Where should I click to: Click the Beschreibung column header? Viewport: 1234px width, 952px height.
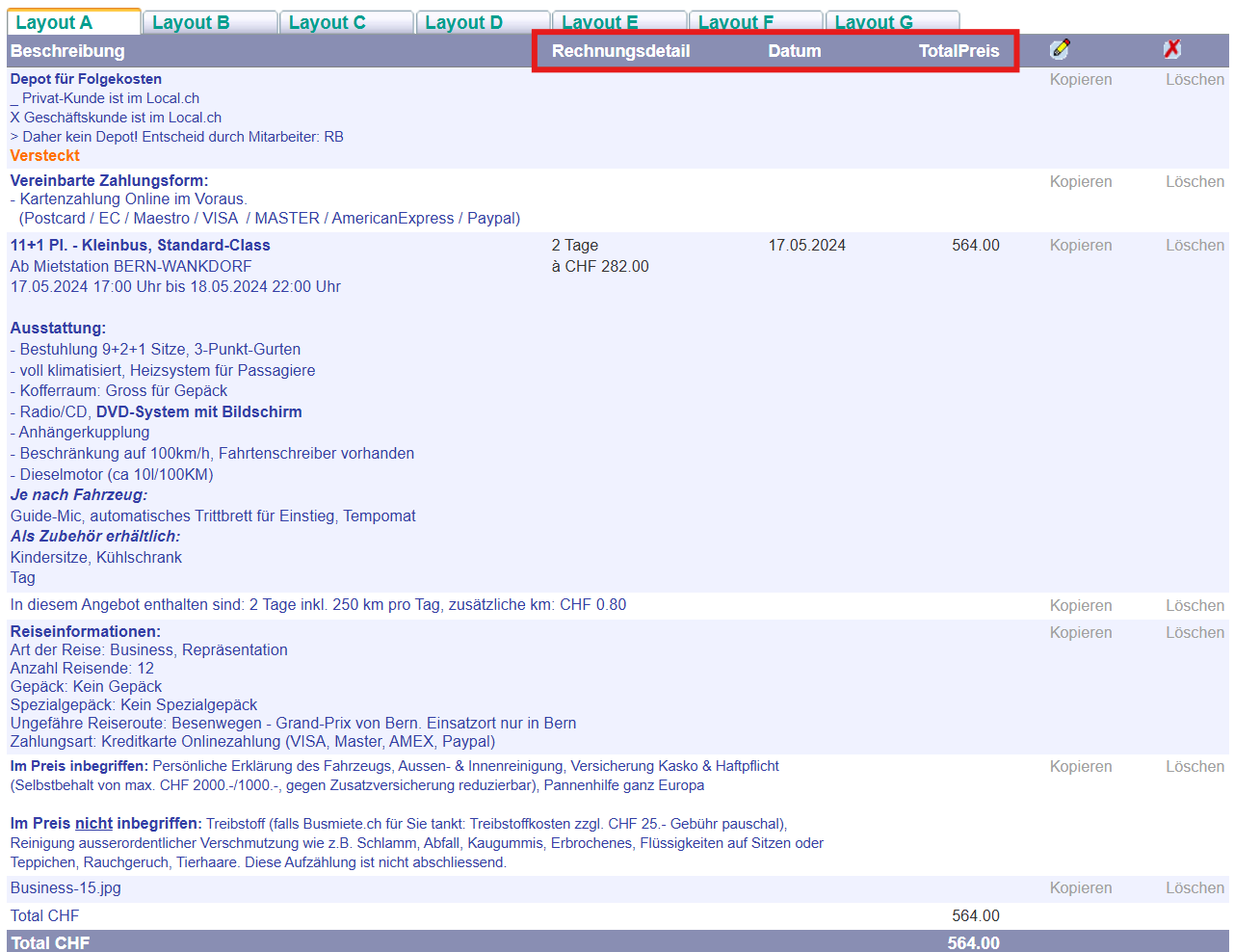click(67, 51)
